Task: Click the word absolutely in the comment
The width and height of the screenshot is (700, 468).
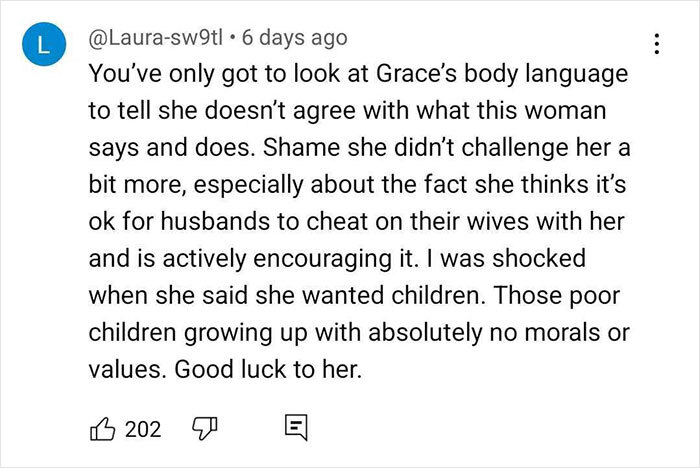Action: click(425, 334)
